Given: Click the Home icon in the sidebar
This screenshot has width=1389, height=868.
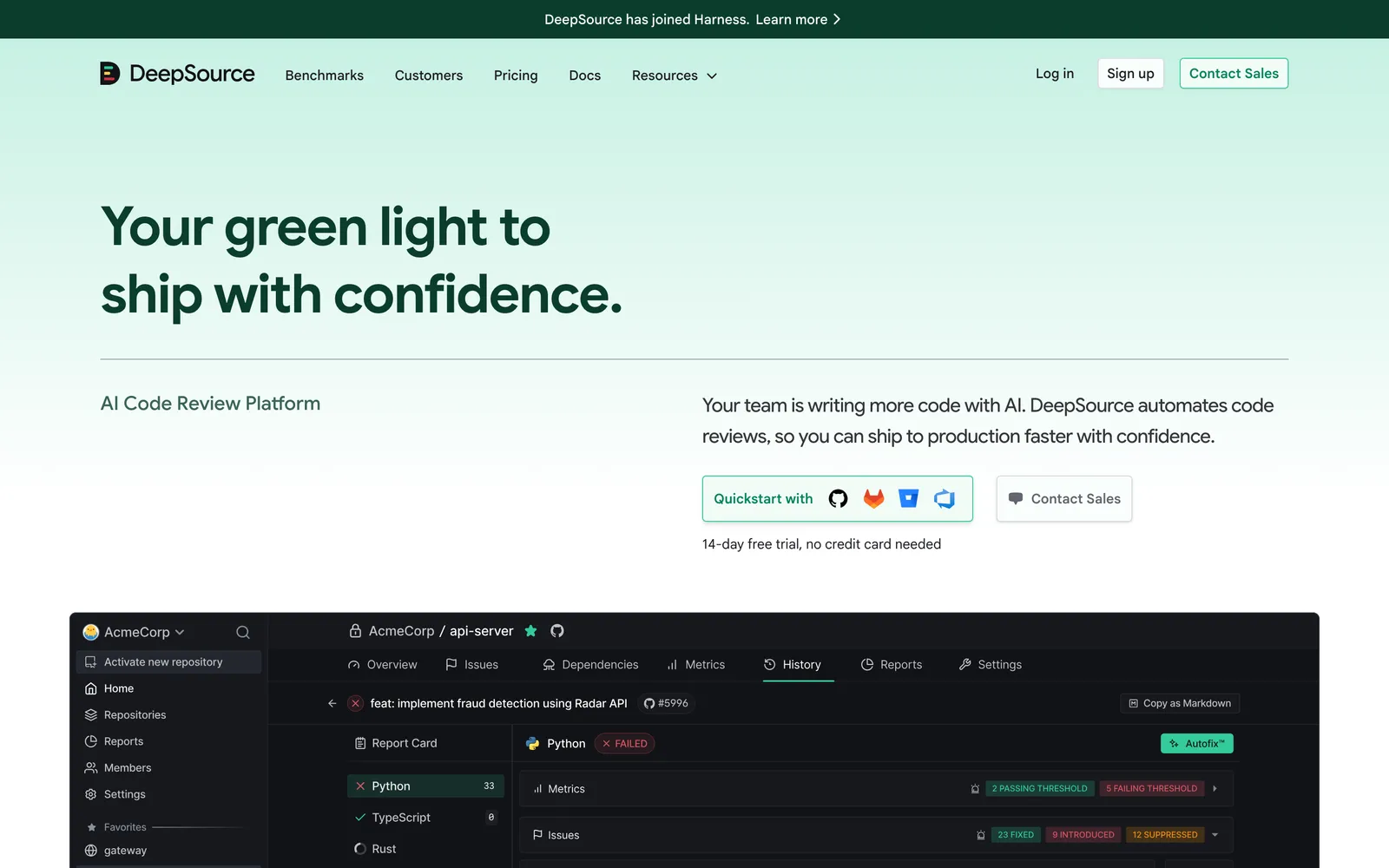Looking at the screenshot, I should (91, 688).
